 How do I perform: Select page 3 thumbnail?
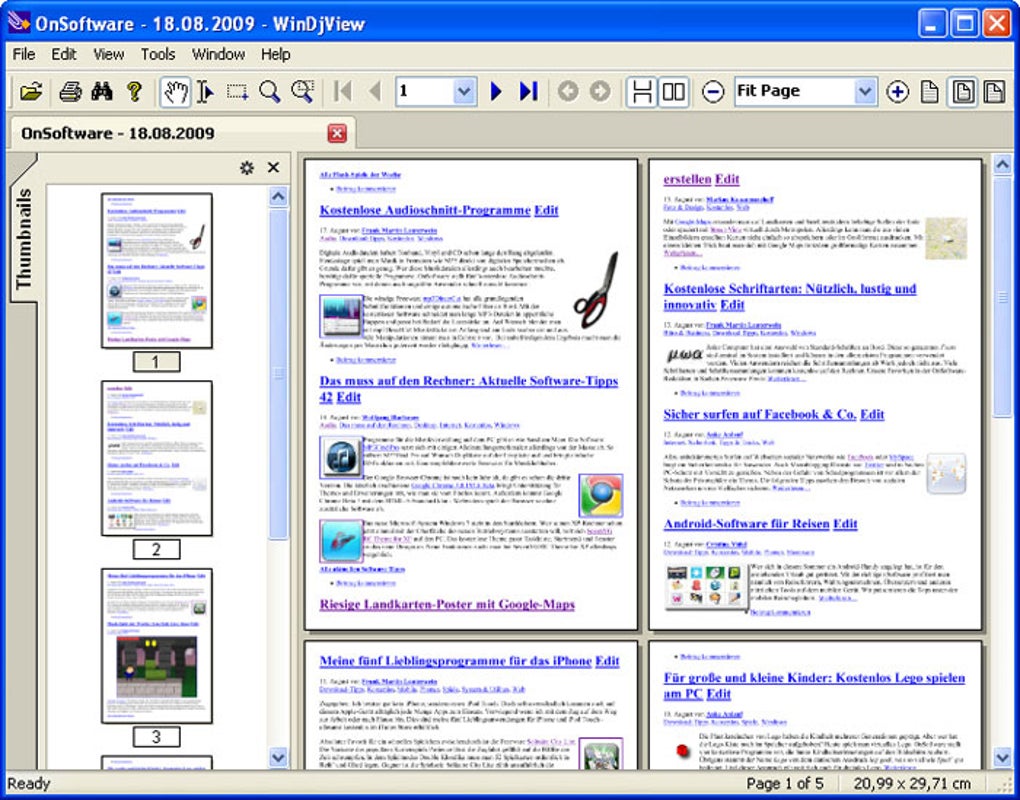pyautogui.click(x=157, y=646)
